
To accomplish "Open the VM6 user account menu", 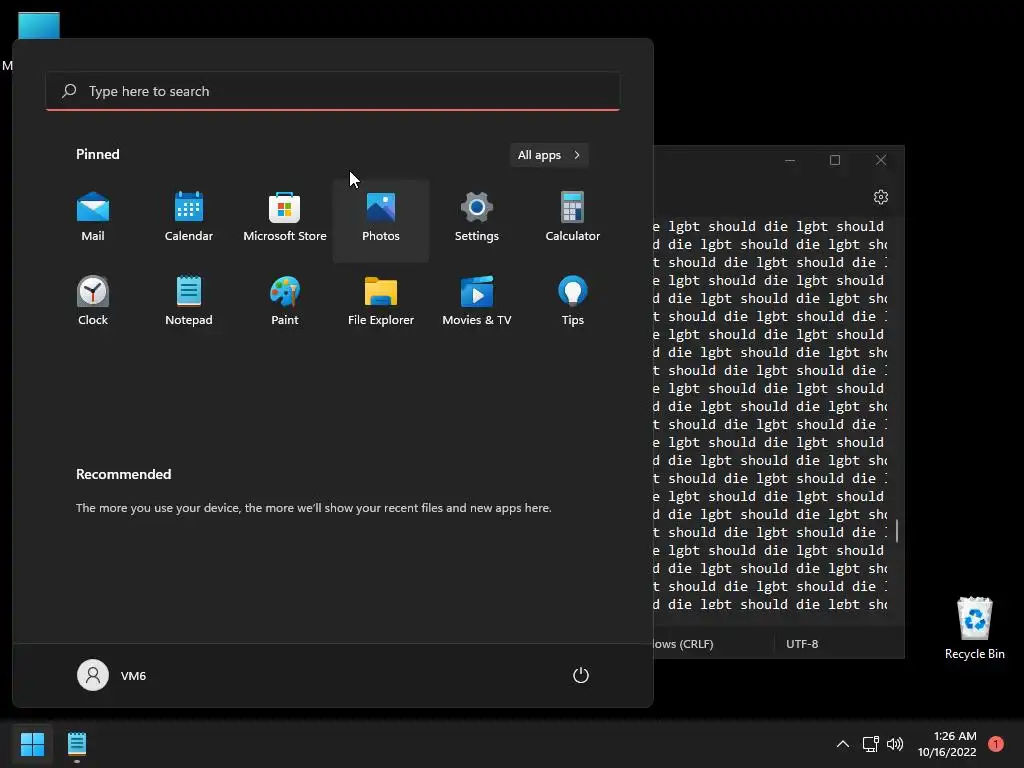I will pyautogui.click(x=112, y=675).
